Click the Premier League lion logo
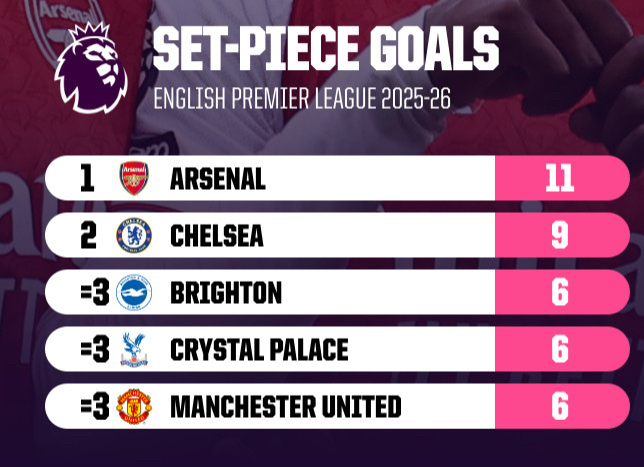 tap(92, 67)
